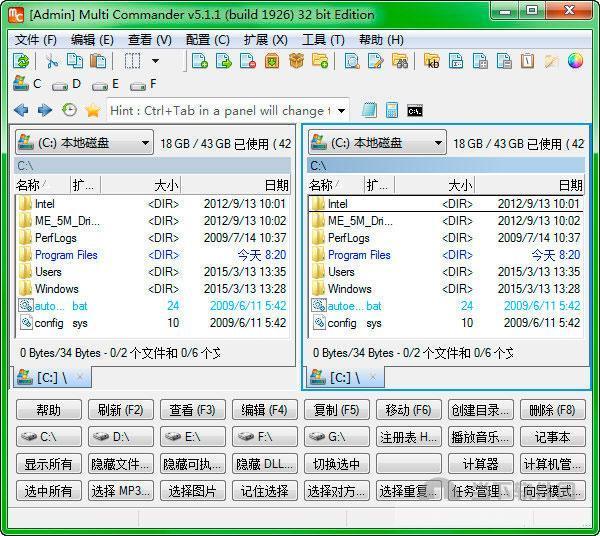Click edit file pencil icon
Screen dimensions: 600x536
[375, 61]
